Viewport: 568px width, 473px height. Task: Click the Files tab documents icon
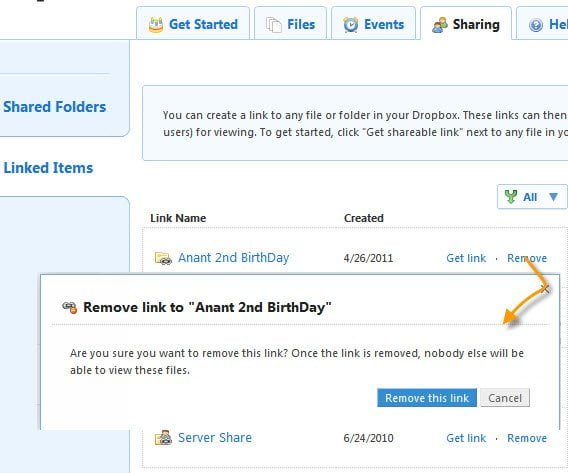273,25
